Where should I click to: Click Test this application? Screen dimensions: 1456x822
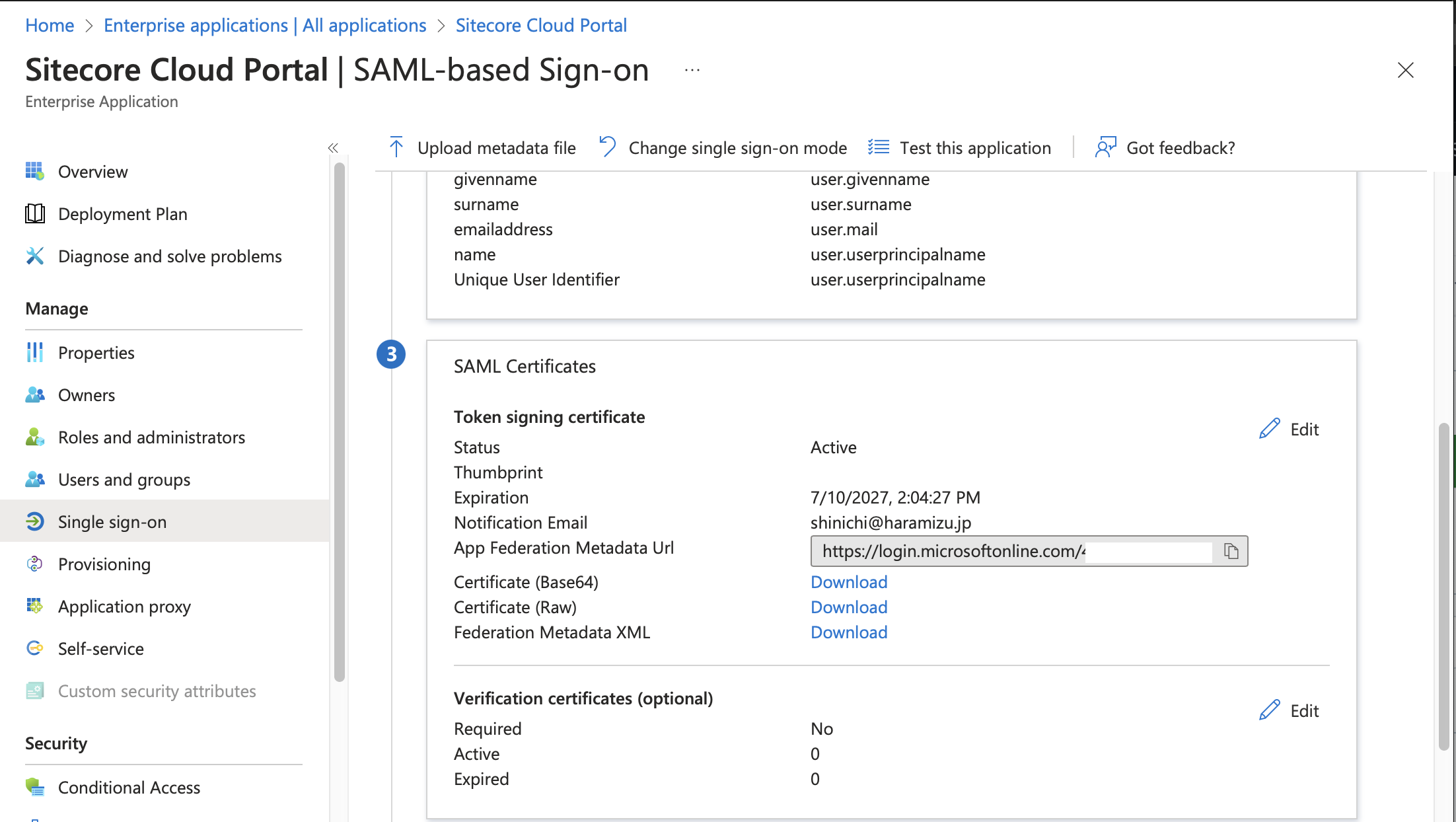[x=959, y=148]
